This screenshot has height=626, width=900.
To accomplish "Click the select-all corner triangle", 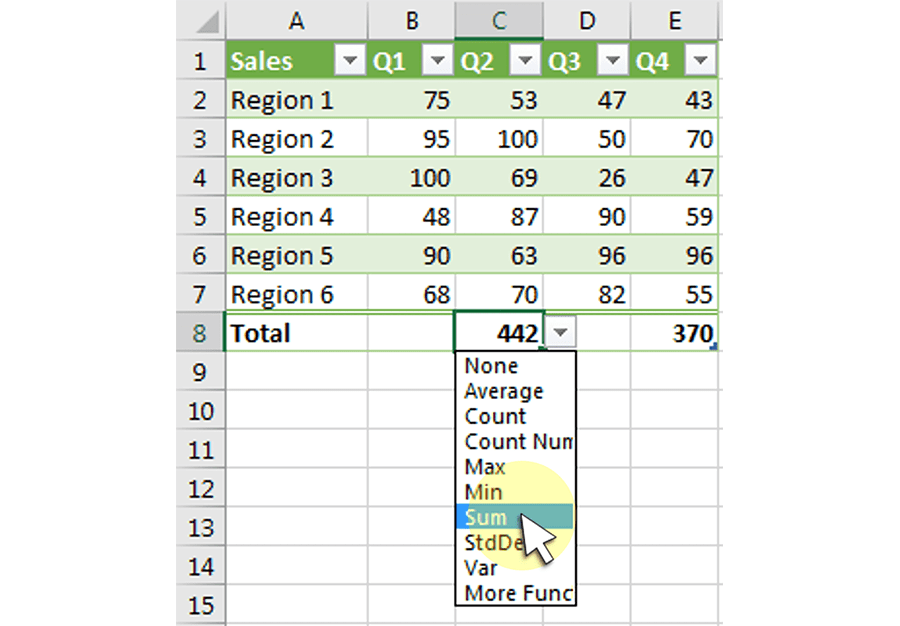I will pyautogui.click(x=207, y=22).
